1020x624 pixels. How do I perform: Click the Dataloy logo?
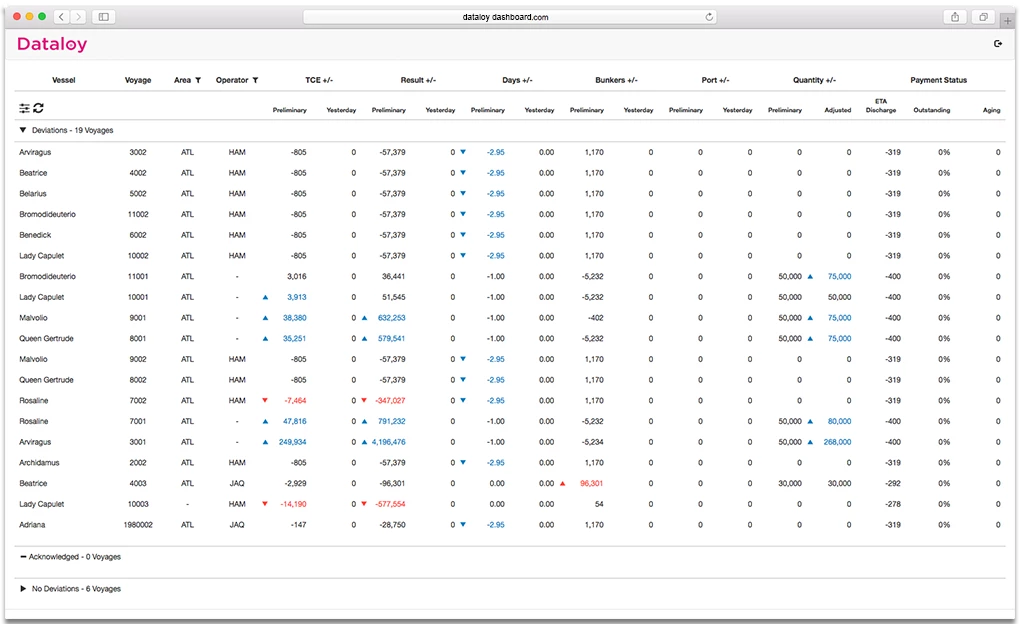[52, 44]
